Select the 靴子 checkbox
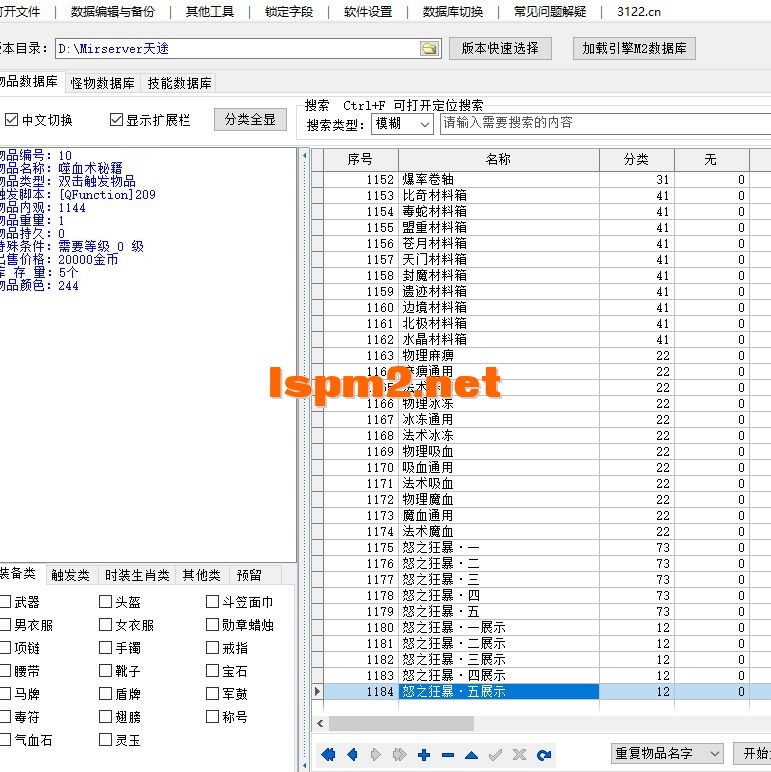 pyautogui.click(x=105, y=671)
